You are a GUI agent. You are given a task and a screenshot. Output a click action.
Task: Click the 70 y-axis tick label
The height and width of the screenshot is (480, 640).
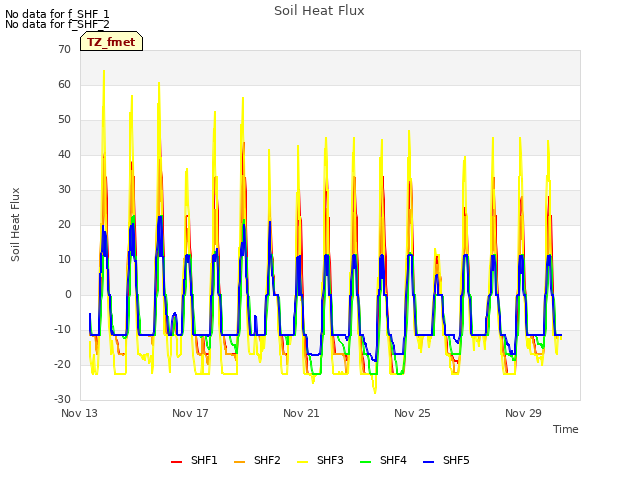click(x=64, y=49)
